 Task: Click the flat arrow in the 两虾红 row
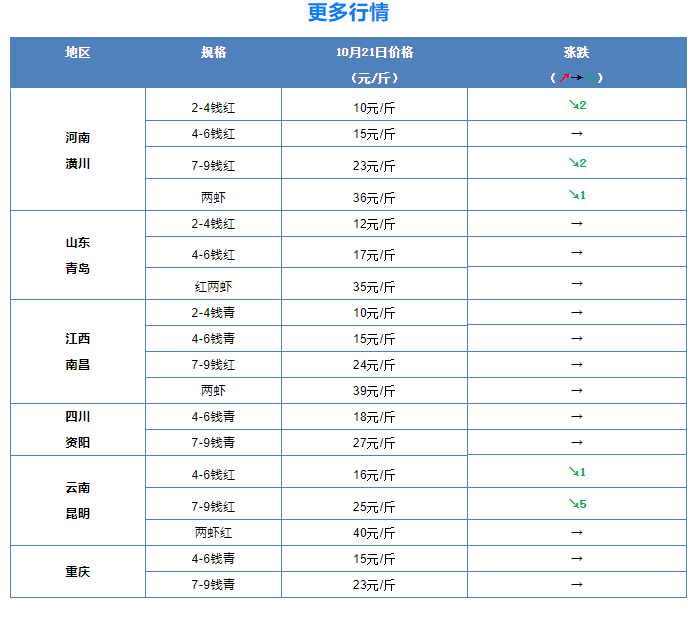pyautogui.click(x=577, y=532)
